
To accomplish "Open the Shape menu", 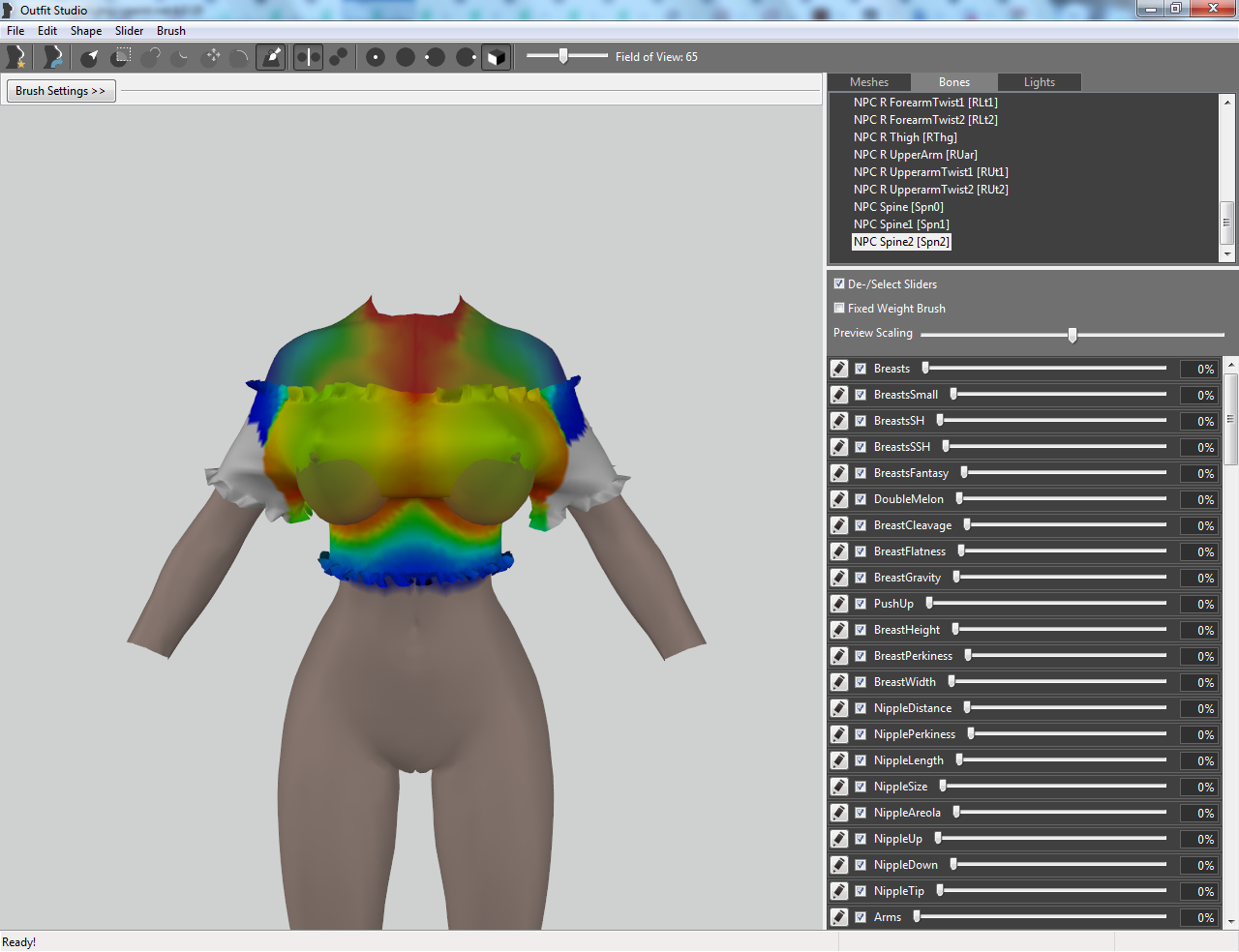I will tap(86, 31).
